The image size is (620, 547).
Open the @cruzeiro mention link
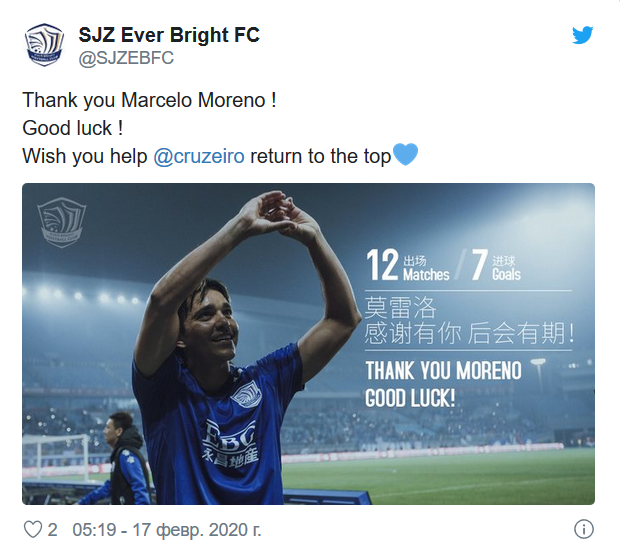(x=199, y=157)
